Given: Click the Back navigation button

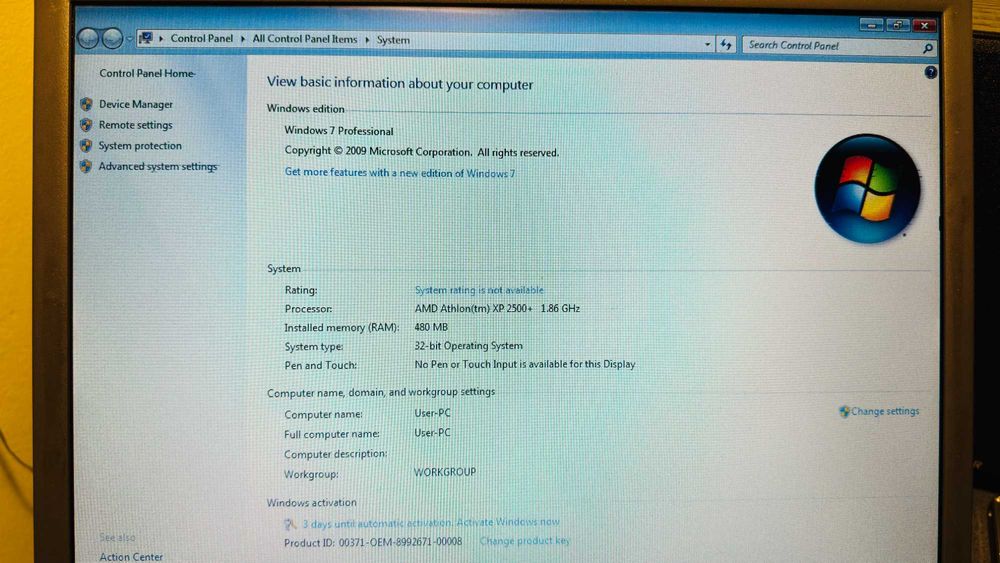Looking at the screenshot, I should [x=88, y=39].
